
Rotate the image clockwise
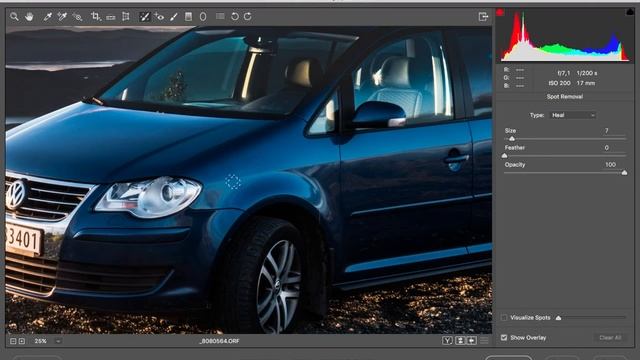pos(248,17)
